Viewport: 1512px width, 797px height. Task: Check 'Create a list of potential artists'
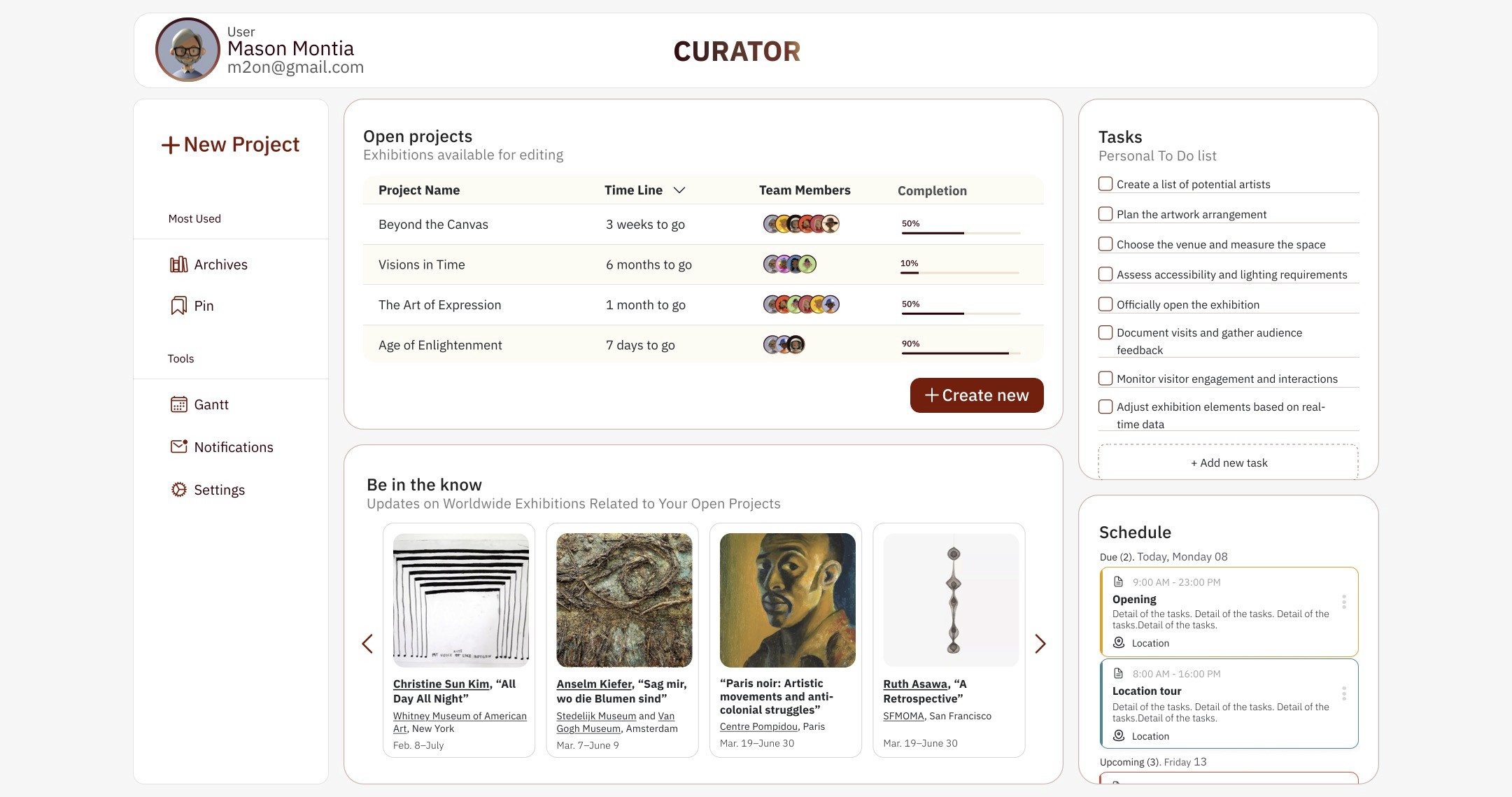pos(1105,184)
